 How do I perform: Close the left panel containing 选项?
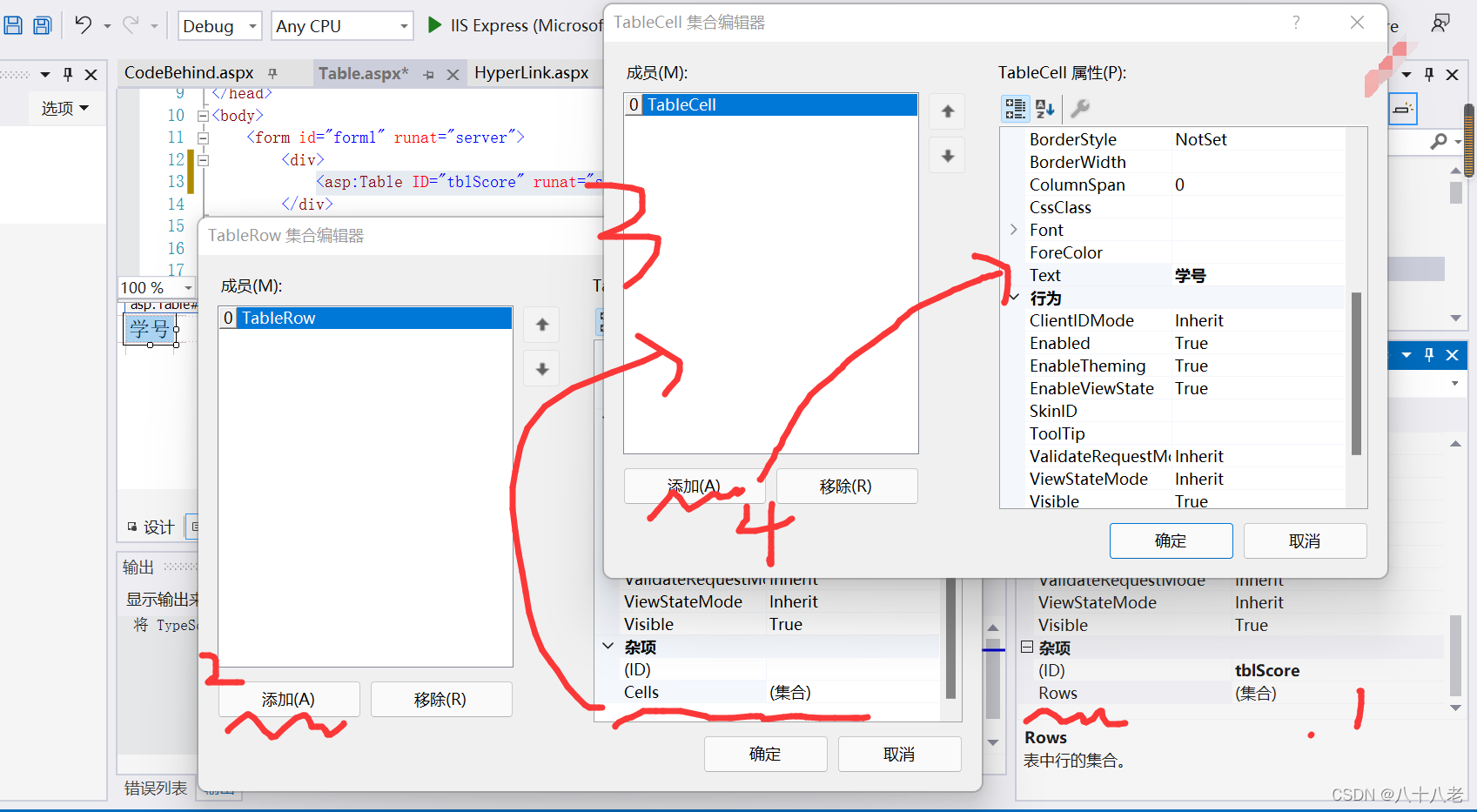point(91,75)
